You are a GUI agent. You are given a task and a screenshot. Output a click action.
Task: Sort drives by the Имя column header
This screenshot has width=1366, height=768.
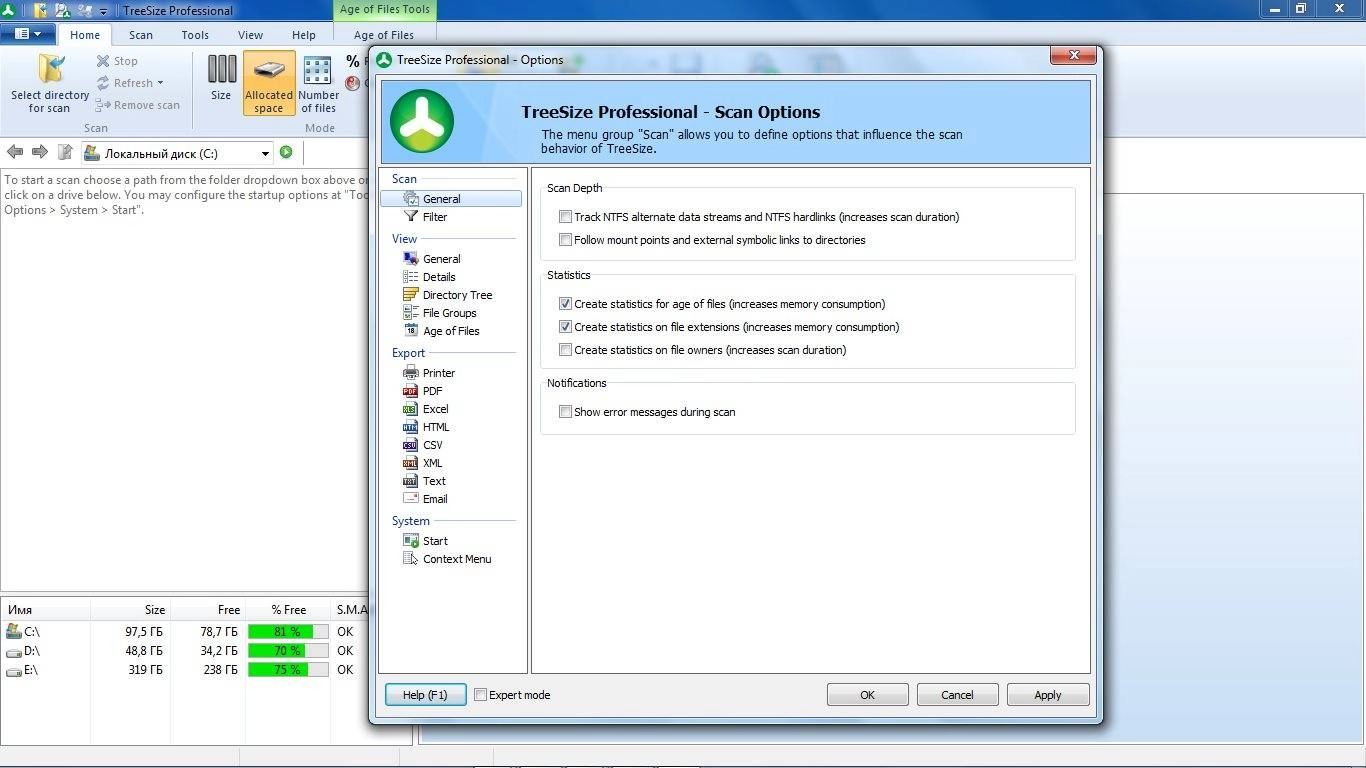coord(46,610)
